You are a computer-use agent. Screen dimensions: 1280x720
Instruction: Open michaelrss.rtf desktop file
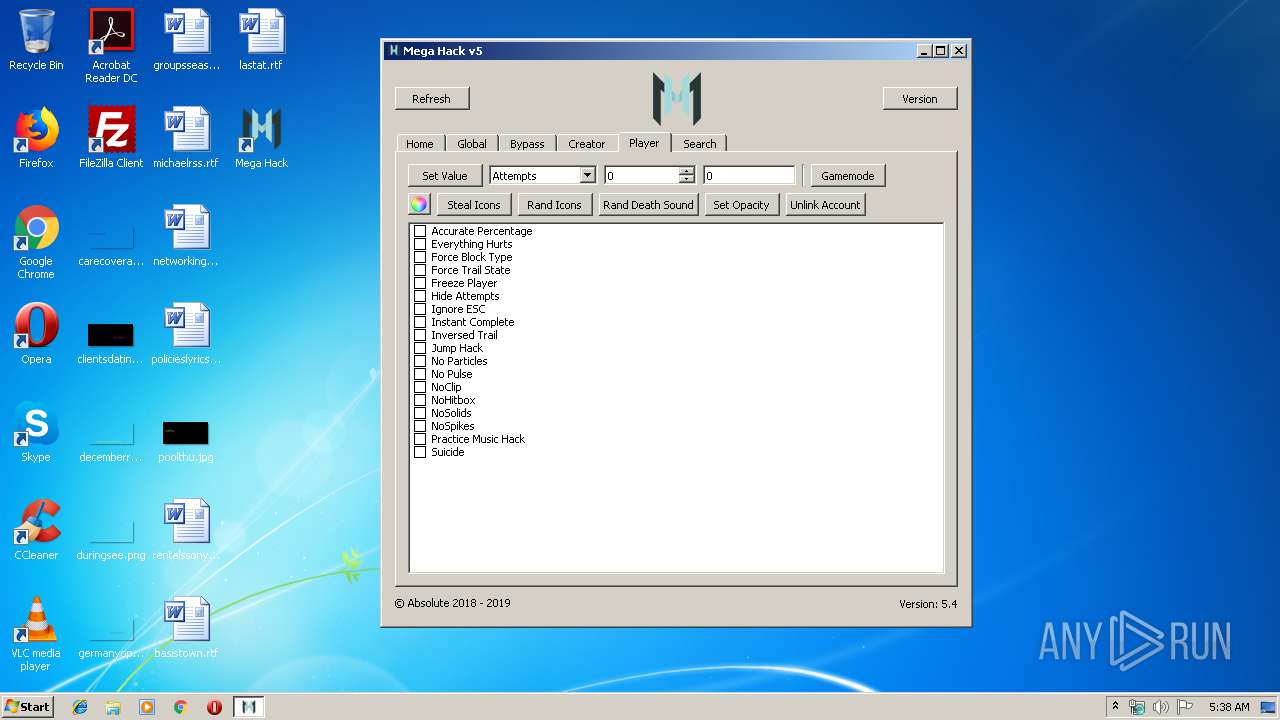tap(186, 138)
